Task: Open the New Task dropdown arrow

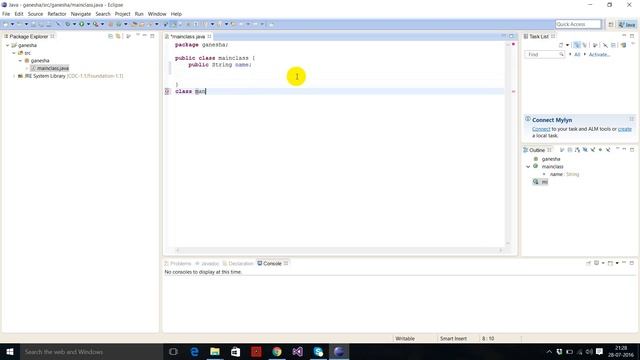Action: click(567, 45)
